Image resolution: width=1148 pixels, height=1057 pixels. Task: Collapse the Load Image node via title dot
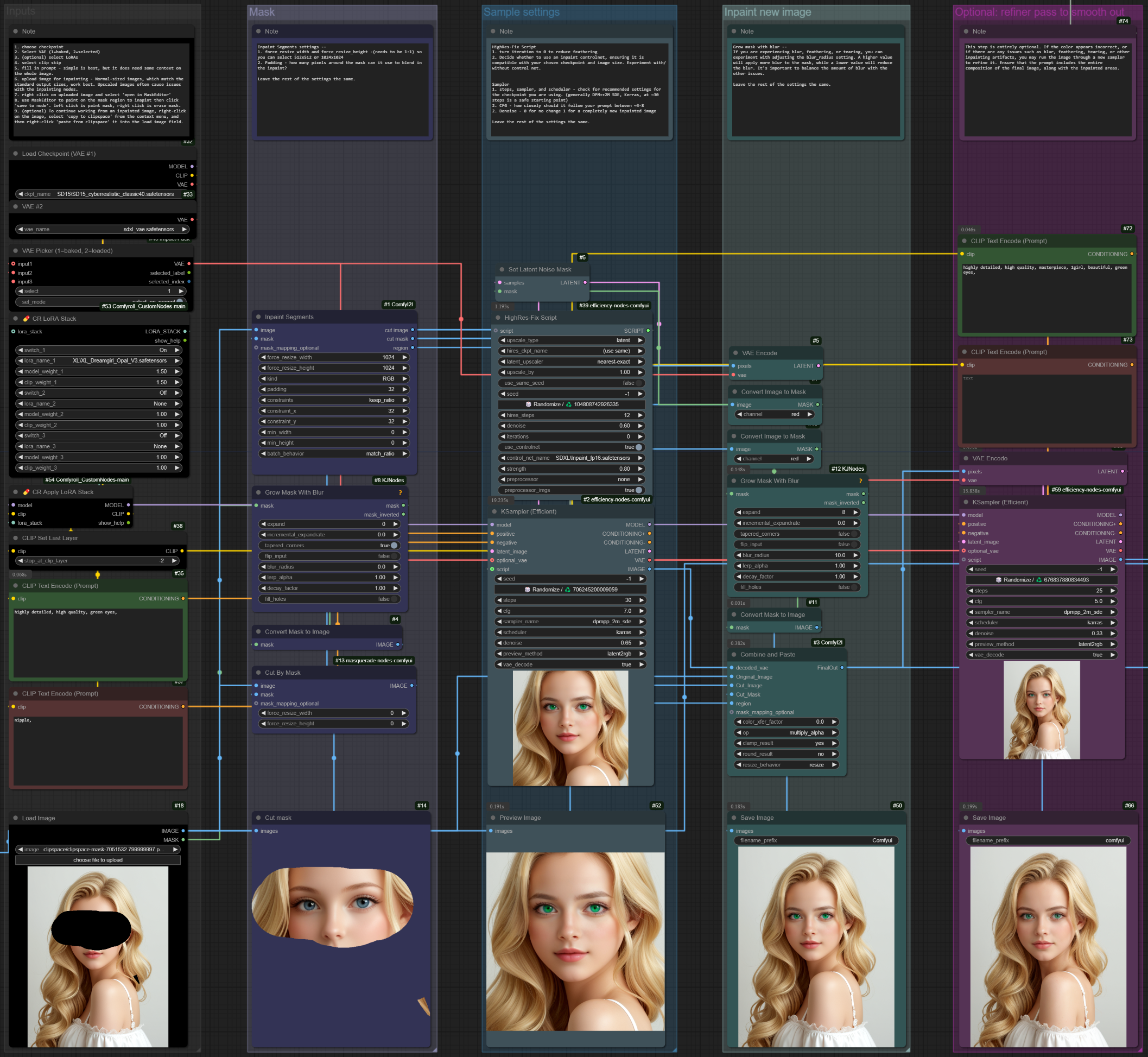tap(15, 819)
